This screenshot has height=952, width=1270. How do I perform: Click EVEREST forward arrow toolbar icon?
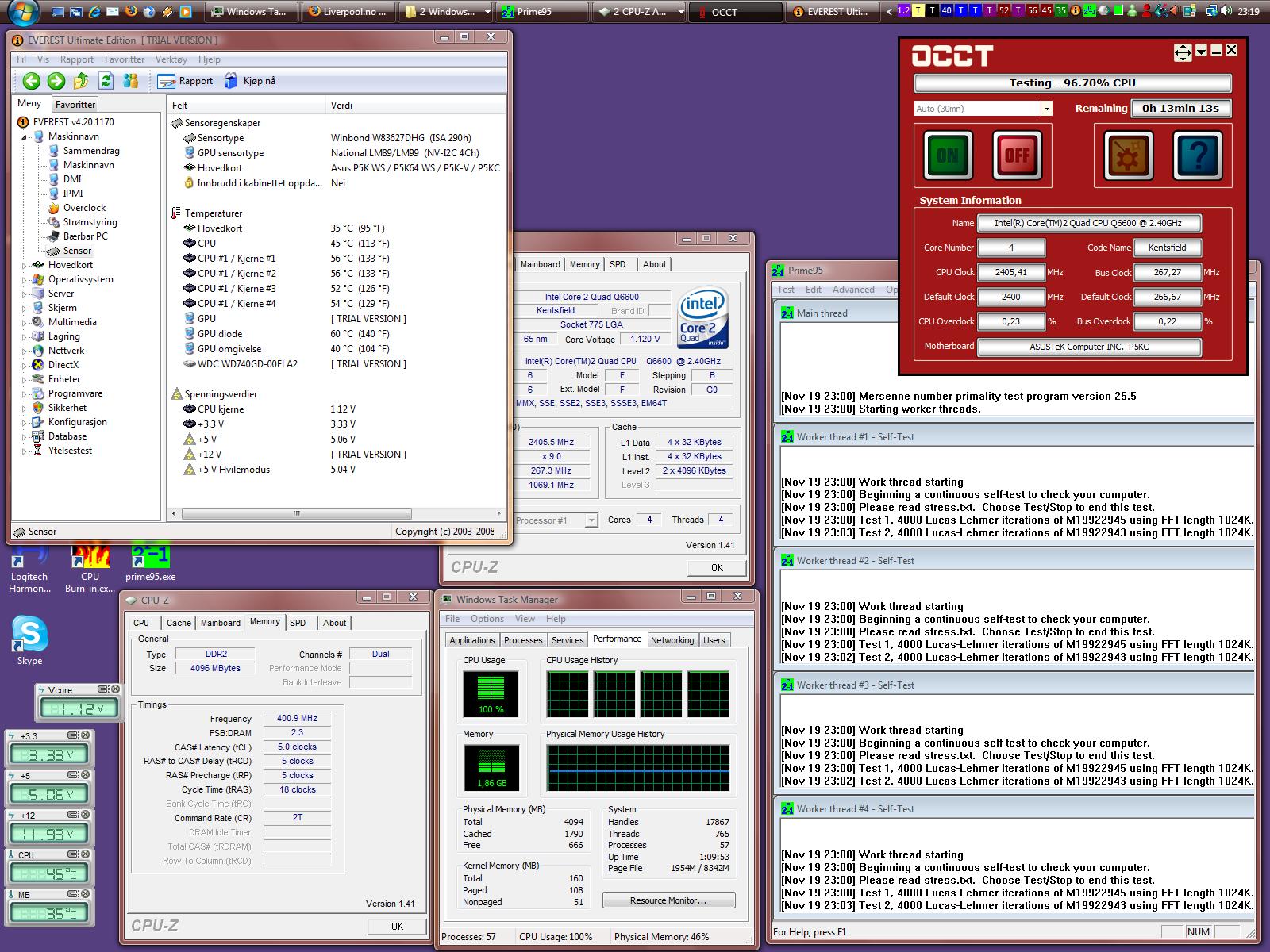click(x=56, y=80)
